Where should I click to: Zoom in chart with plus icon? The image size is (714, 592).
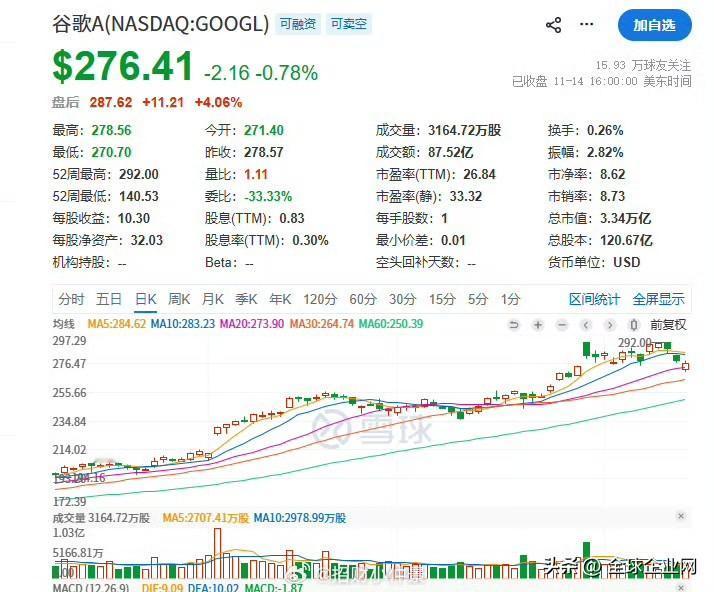coord(538,325)
